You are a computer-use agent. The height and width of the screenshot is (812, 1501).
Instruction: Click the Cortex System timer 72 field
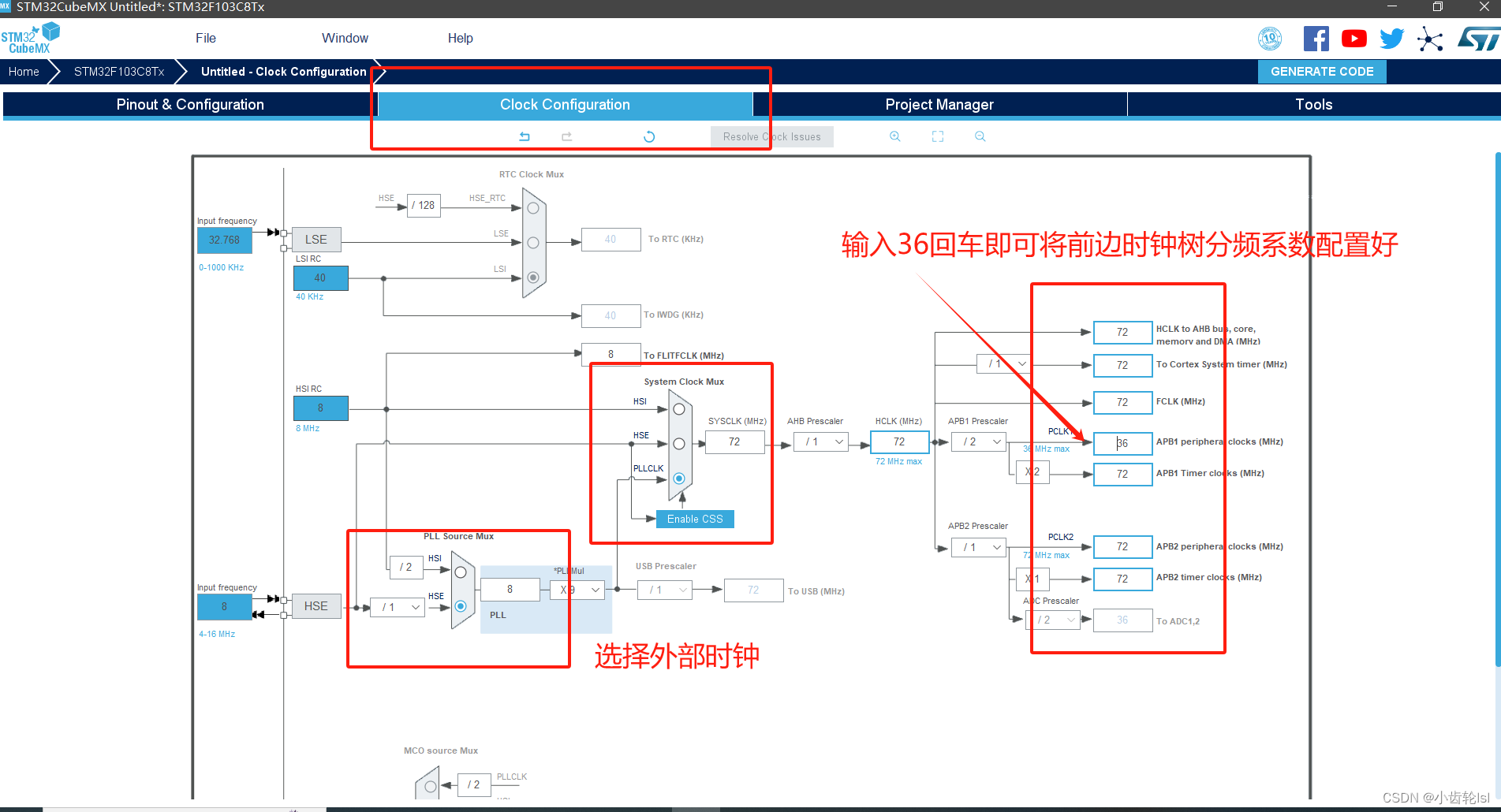[x=1122, y=365]
